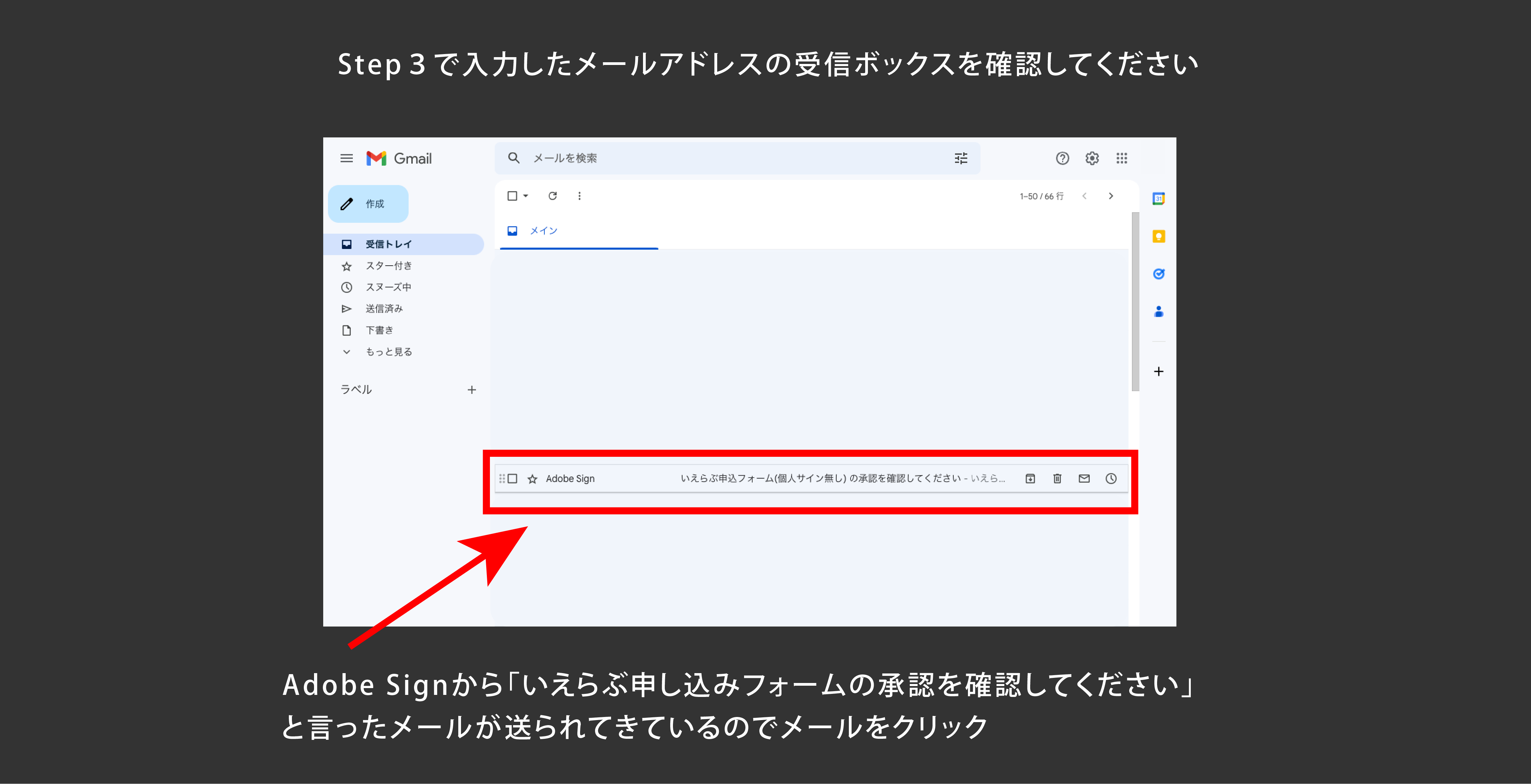Image resolution: width=1531 pixels, height=784 pixels.
Task: Open the select-all dropdown arrow
Action: (526, 196)
